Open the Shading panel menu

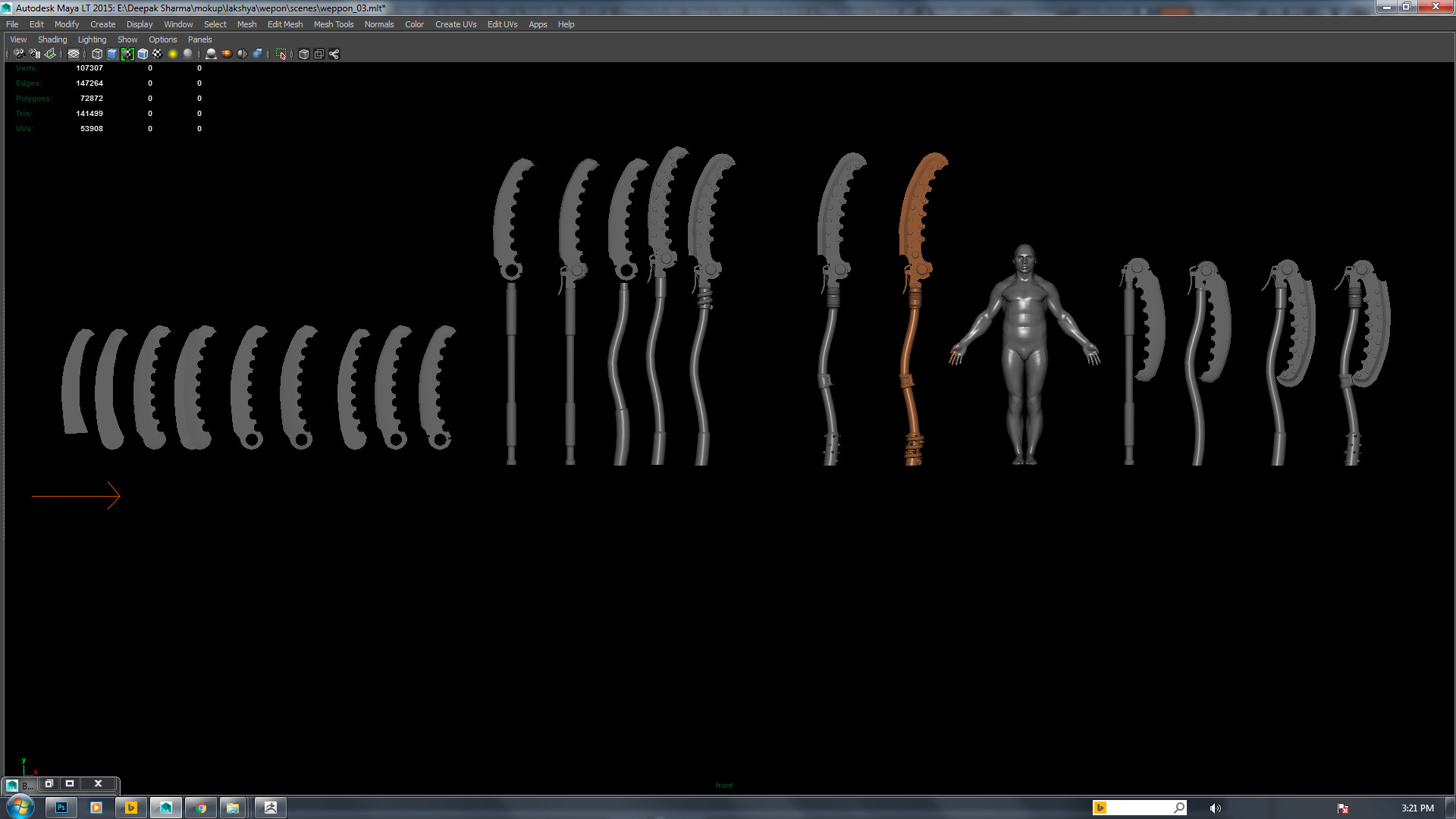pyautogui.click(x=52, y=39)
